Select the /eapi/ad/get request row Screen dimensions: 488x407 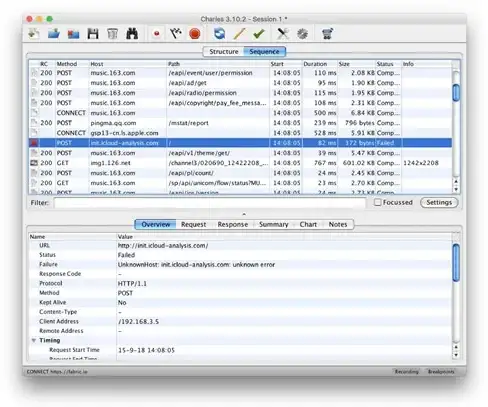[240, 83]
